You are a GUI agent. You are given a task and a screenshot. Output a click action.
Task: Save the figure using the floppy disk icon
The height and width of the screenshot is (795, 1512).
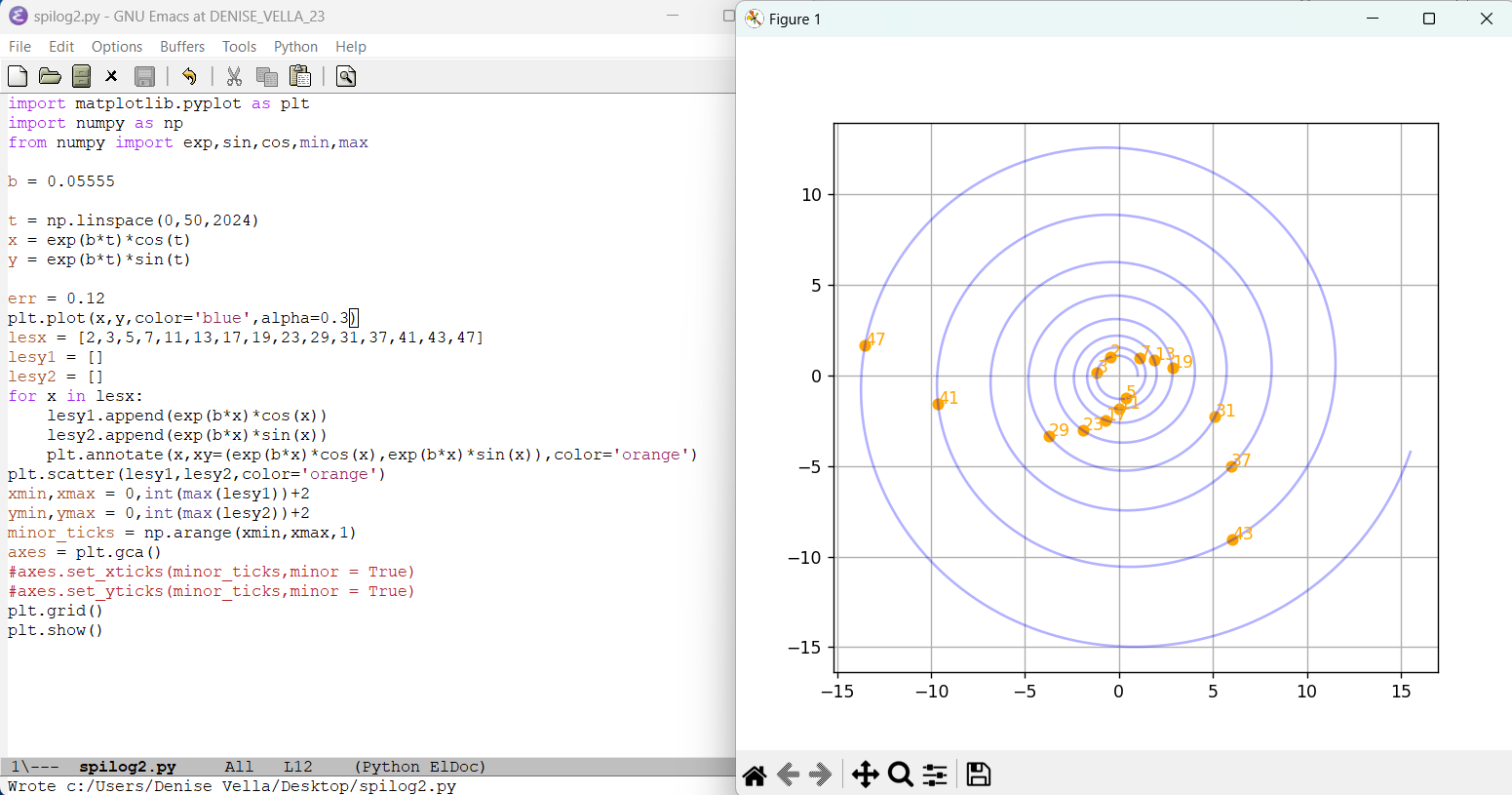pos(978,775)
